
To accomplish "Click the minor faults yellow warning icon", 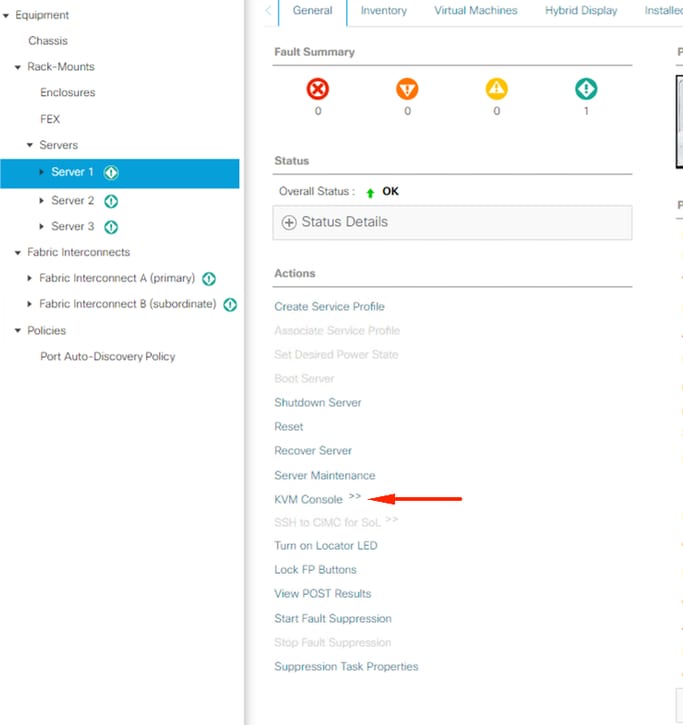I will click(497, 89).
